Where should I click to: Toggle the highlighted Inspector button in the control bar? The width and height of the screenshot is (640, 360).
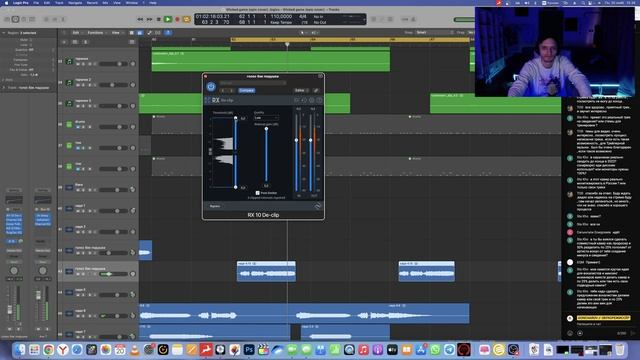pyautogui.click(x=15, y=19)
